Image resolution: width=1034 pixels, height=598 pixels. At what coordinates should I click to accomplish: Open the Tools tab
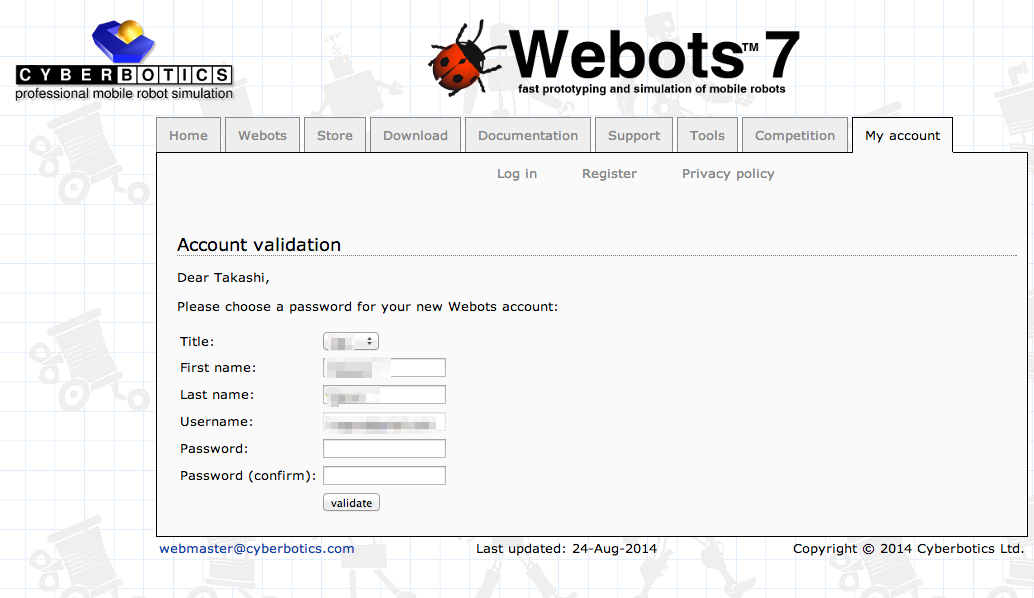(x=707, y=135)
